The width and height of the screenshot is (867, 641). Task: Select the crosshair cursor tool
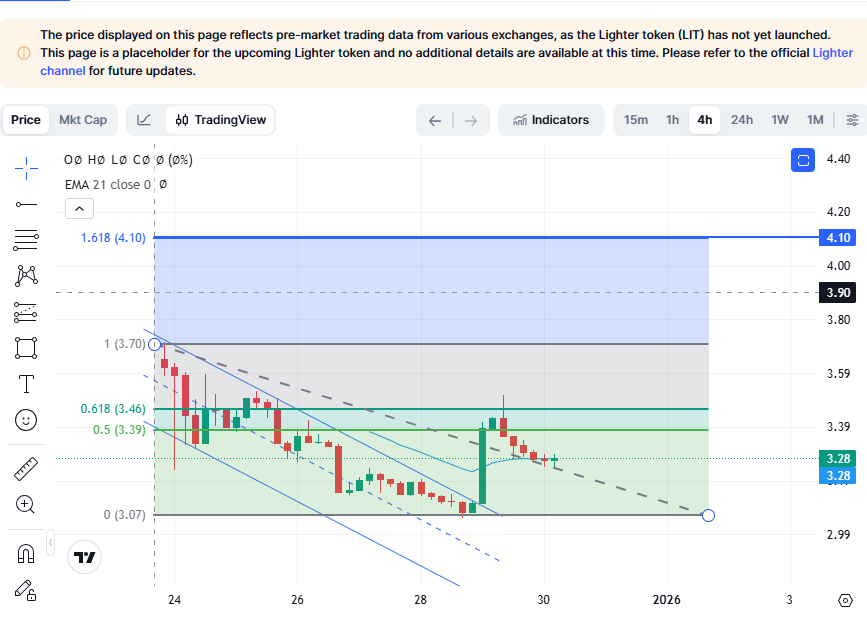click(26, 168)
